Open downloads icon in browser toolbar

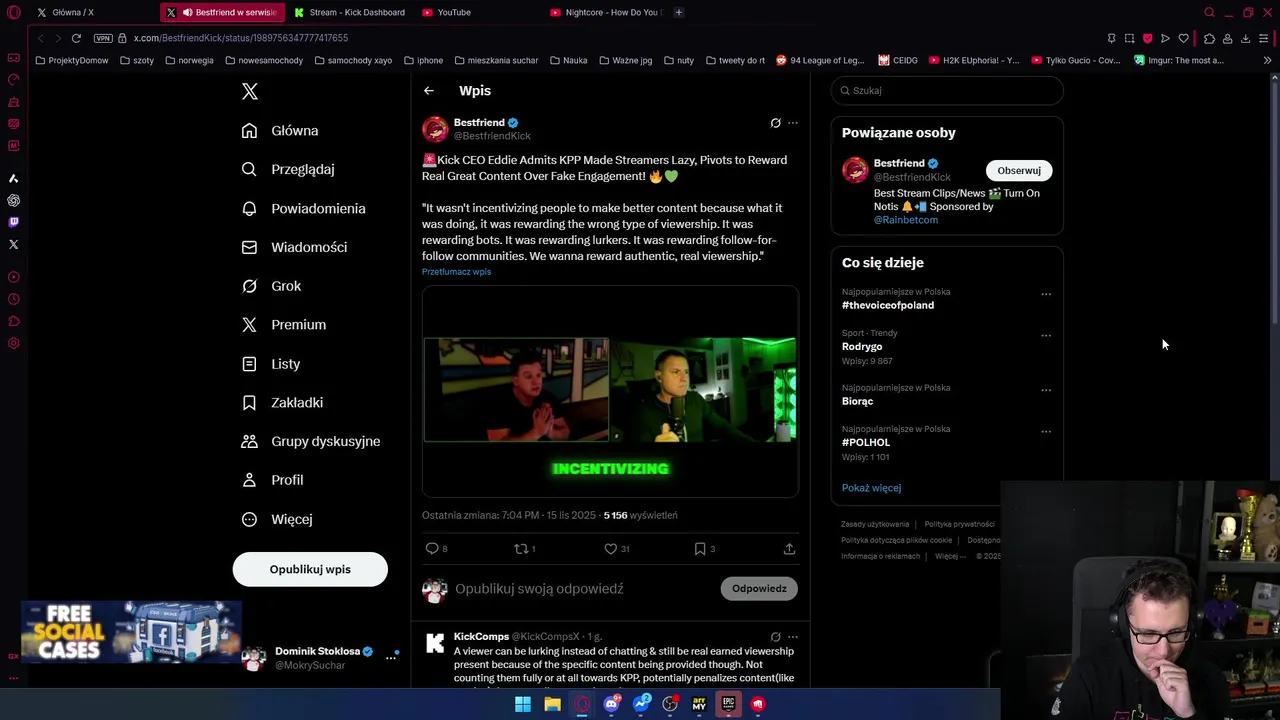[x=1245, y=38]
